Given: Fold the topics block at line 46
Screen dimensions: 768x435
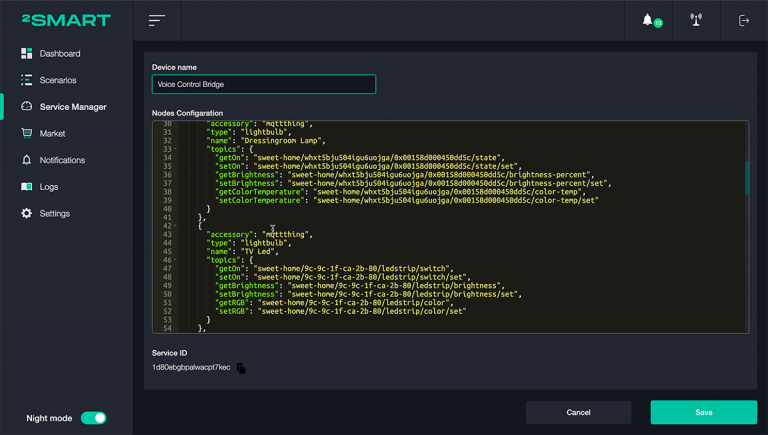Looking at the screenshot, I should click(176, 260).
